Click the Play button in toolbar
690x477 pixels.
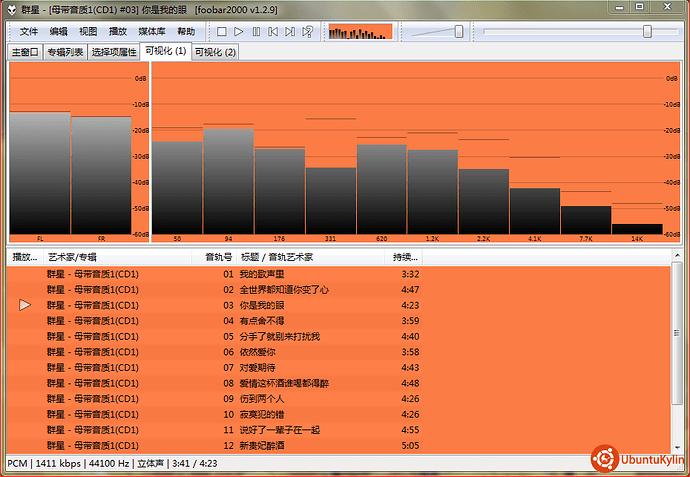(239, 32)
